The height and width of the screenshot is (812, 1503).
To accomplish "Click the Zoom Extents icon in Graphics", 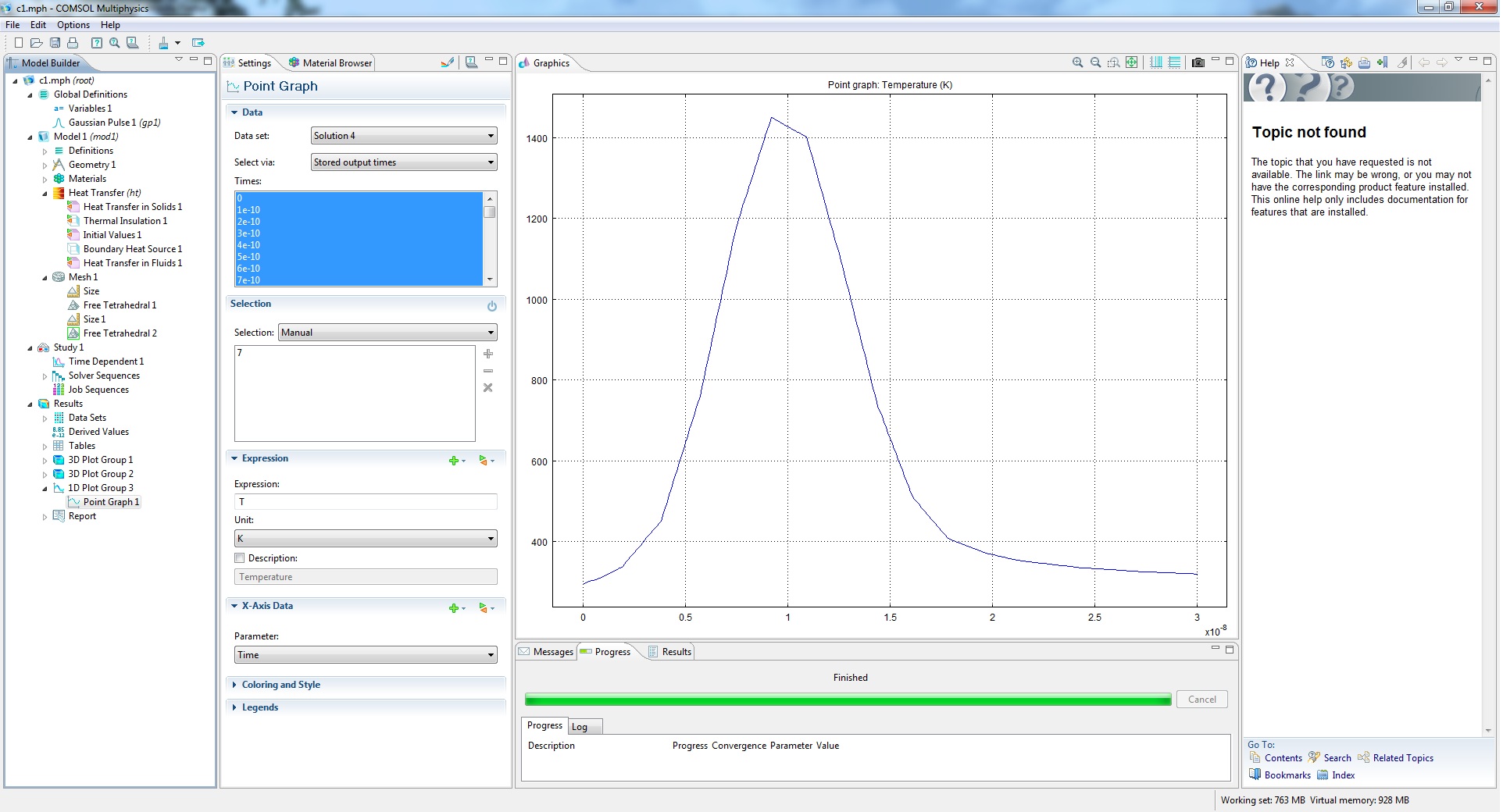I will tap(1131, 62).
